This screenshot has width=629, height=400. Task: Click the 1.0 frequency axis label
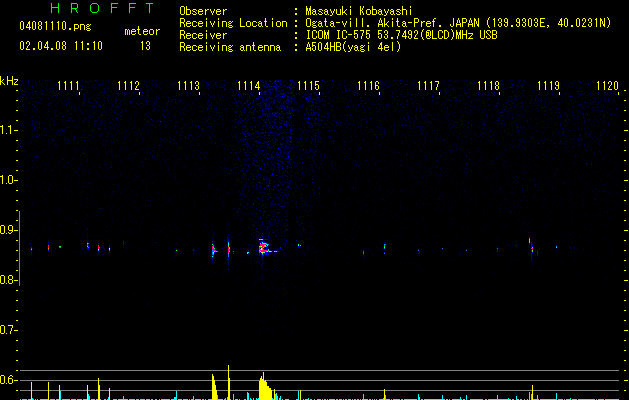pos(8,180)
